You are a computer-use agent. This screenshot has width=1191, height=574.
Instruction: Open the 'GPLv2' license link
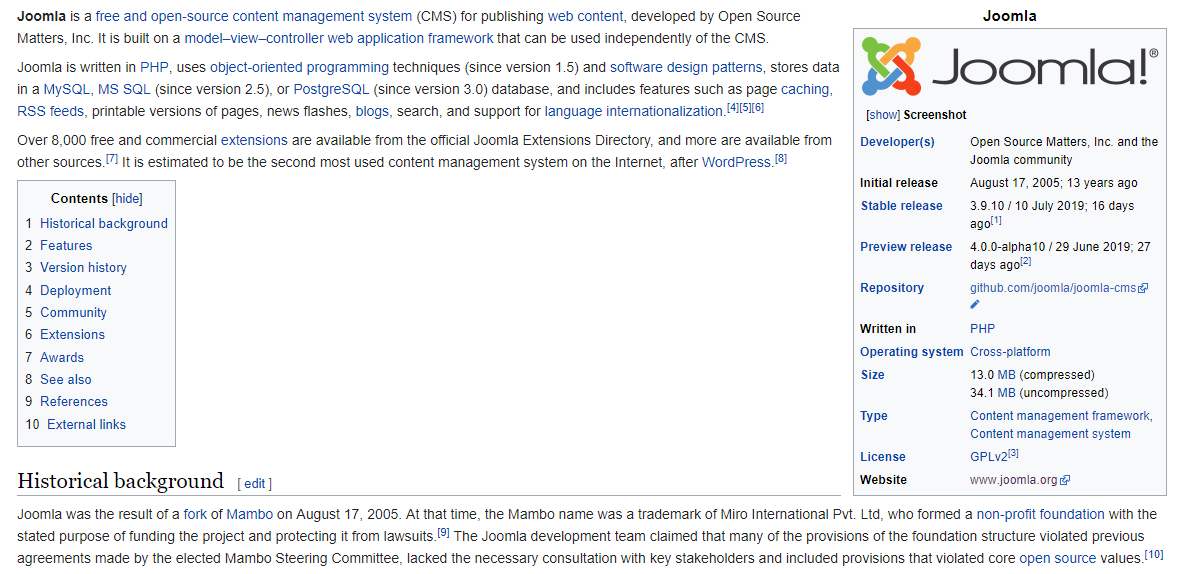pos(988,456)
